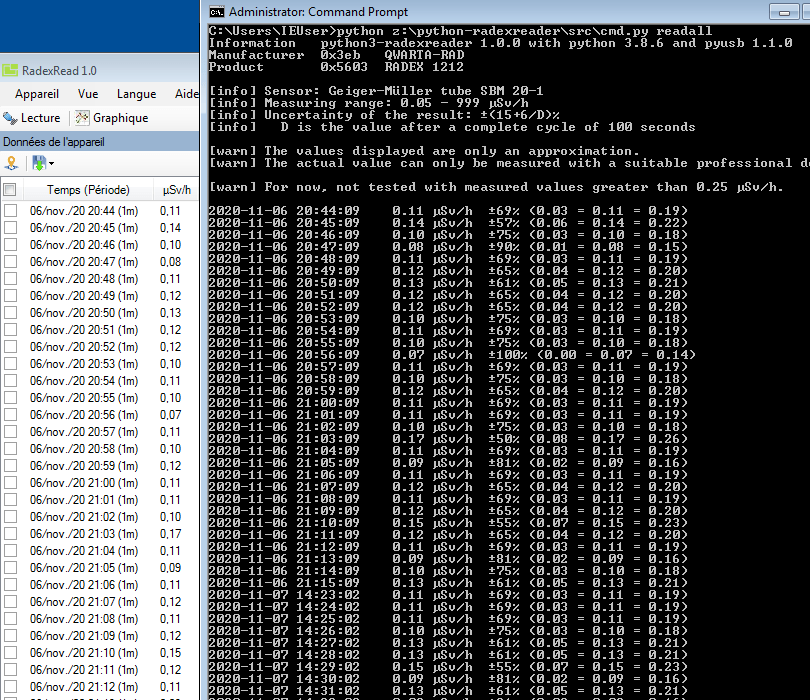Expand the save options dropdown arrow

(51, 164)
